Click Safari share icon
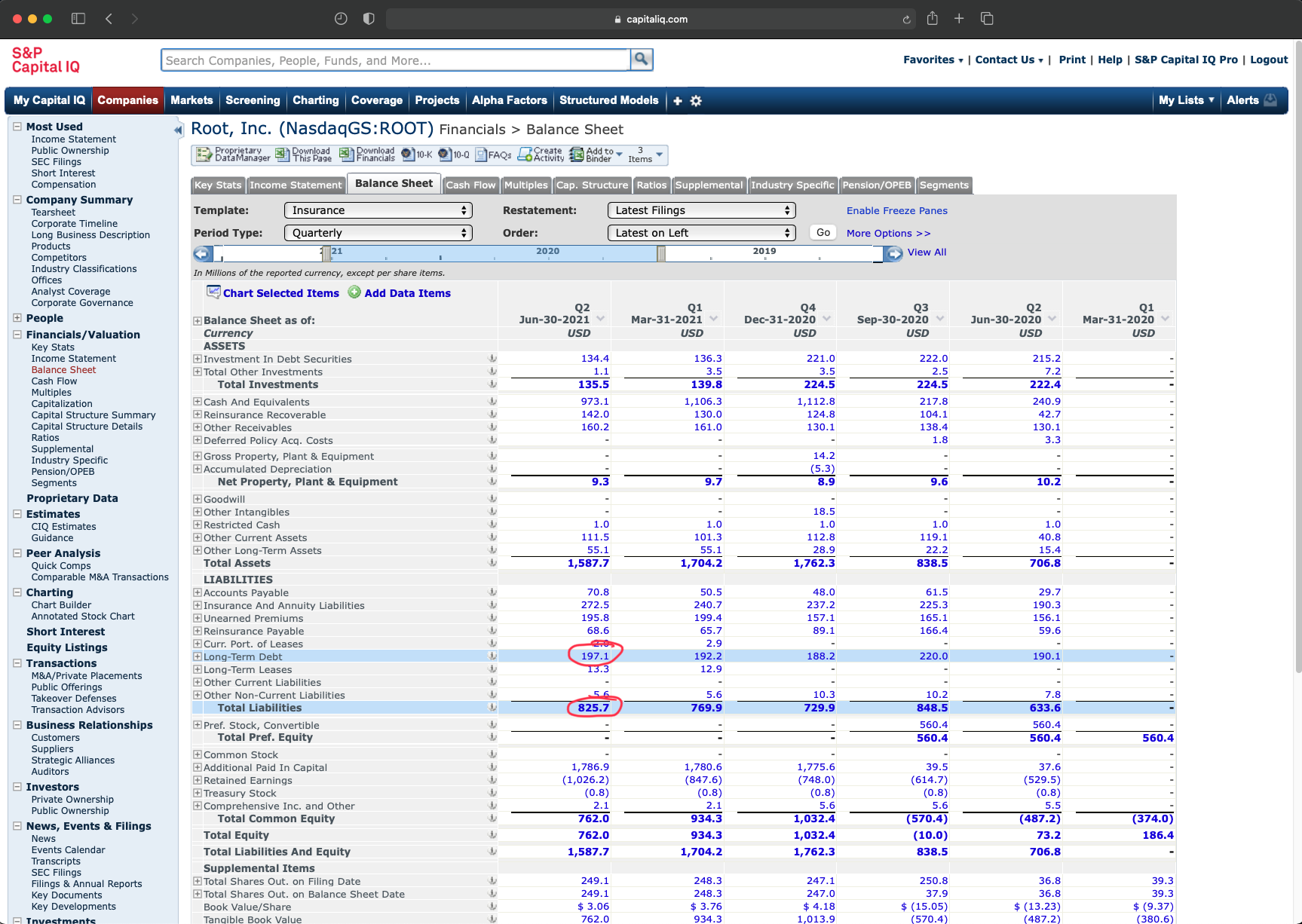This screenshot has height=924, width=1302. [x=933, y=18]
